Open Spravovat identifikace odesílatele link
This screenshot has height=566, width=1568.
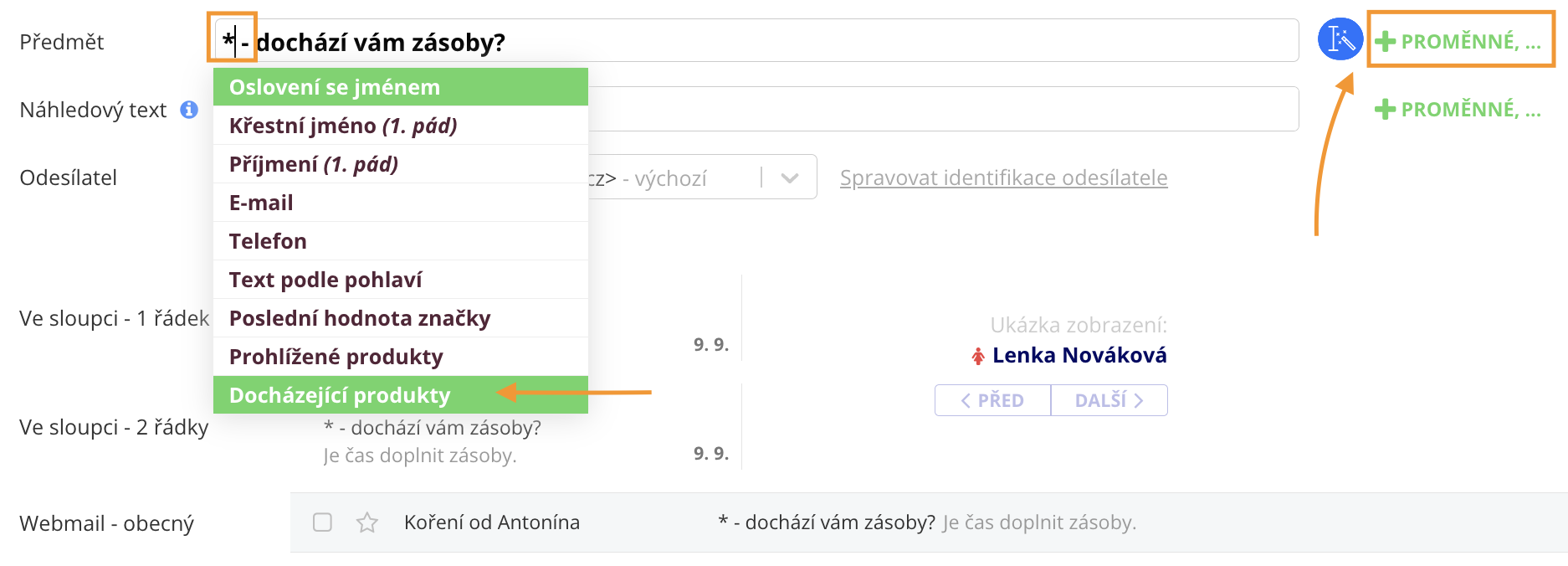pyautogui.click(x=1003, y=178)
